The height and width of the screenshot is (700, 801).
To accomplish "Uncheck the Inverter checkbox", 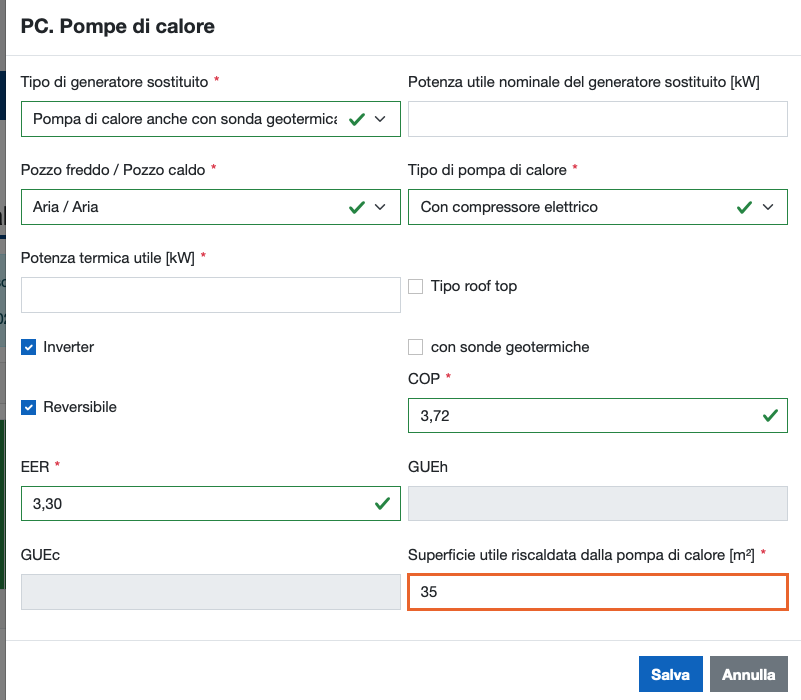I will pyautogui.click(x=29, y=347).
